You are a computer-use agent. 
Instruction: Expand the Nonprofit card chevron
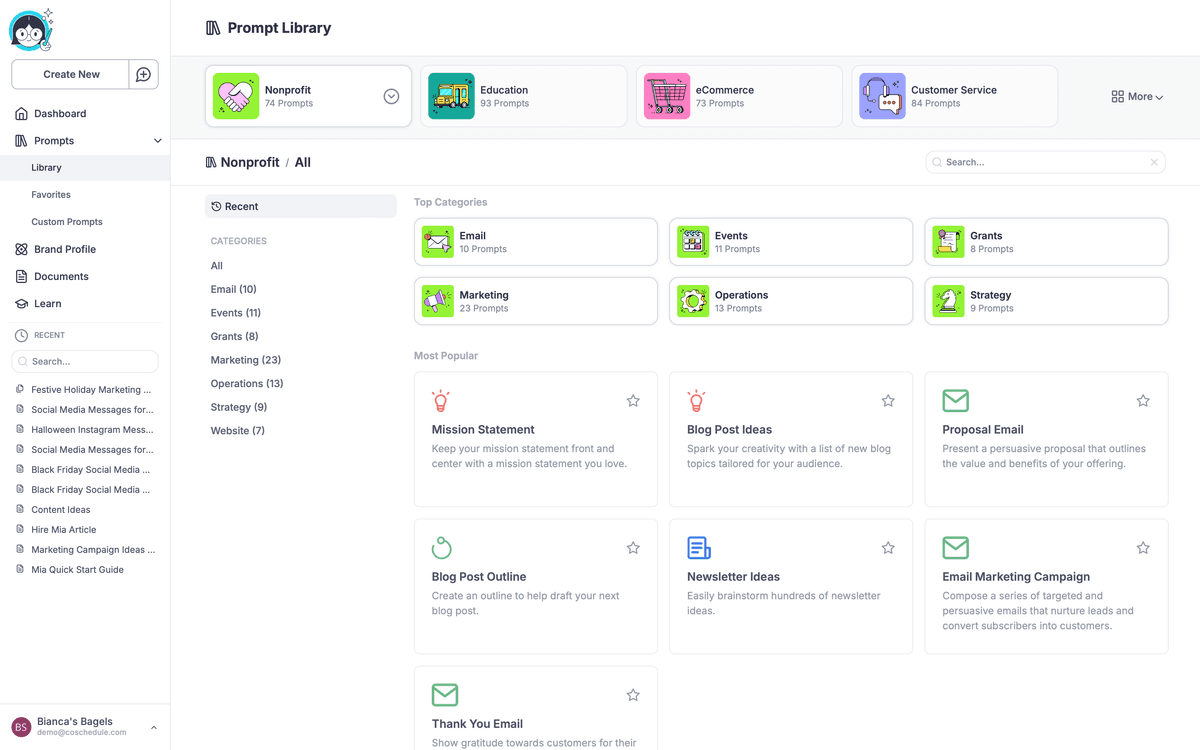[390, 96]
